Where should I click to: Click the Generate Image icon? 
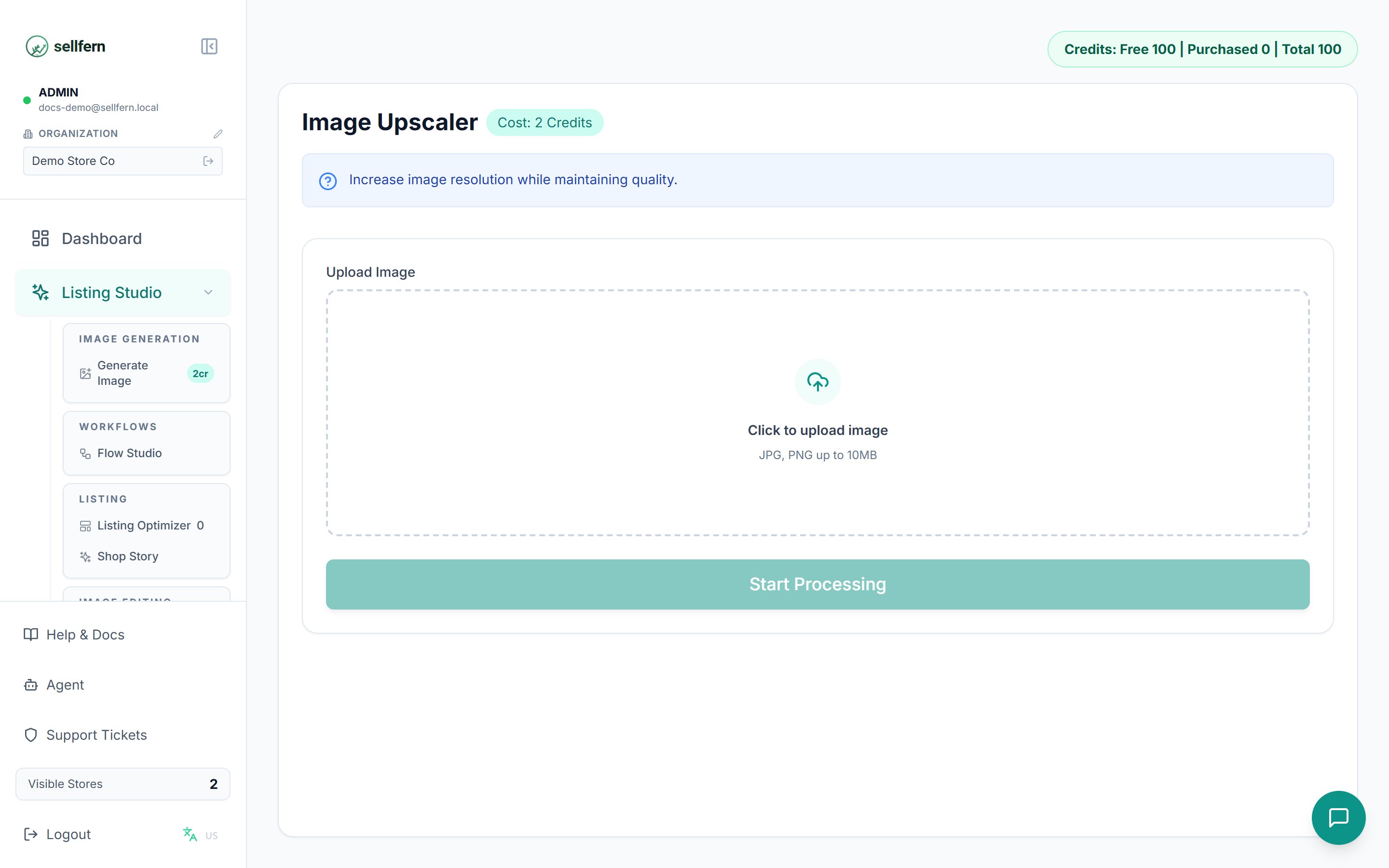(x=85, y=374)
